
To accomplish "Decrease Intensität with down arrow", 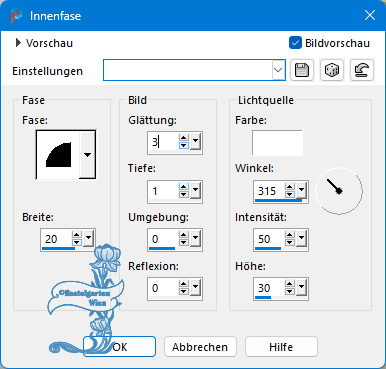I will 290,243.
